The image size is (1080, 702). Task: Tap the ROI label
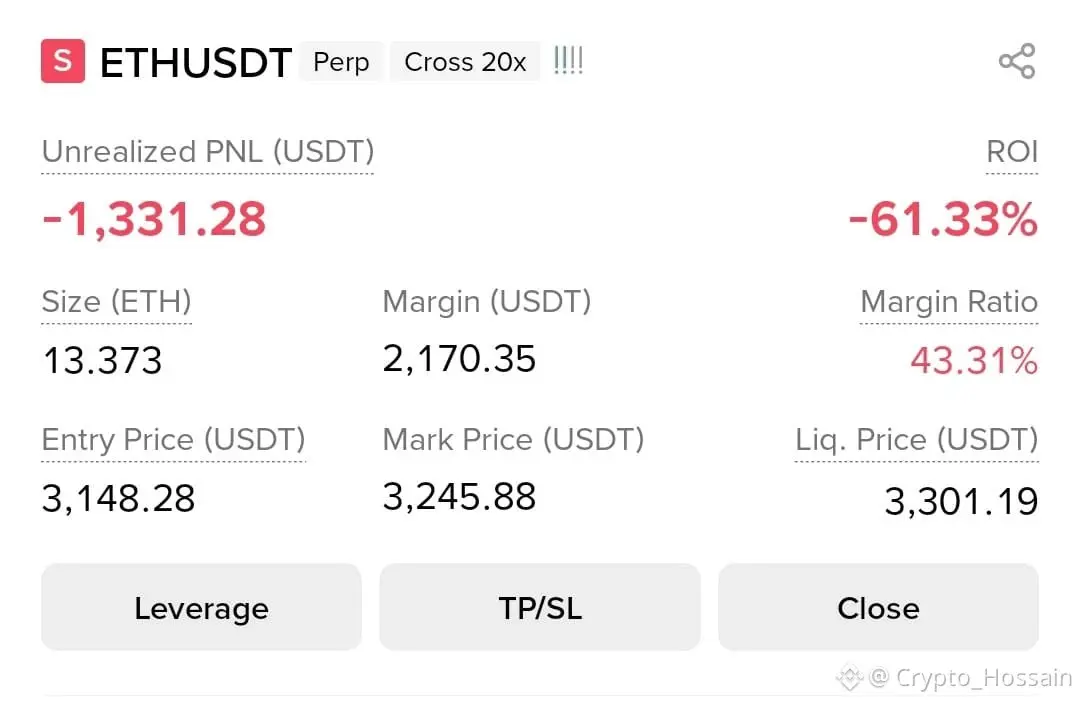[x=1011, y=152]
